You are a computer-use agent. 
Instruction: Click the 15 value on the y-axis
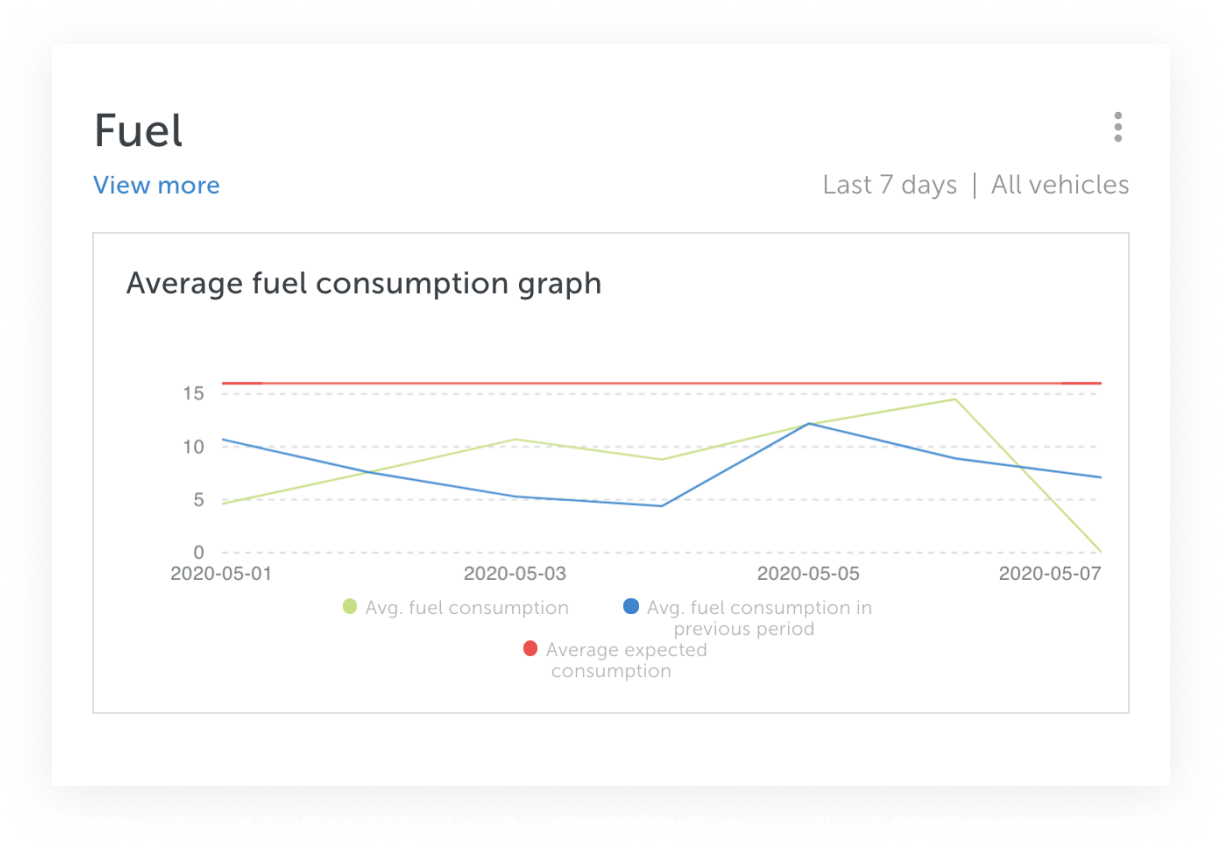point(193,394)
